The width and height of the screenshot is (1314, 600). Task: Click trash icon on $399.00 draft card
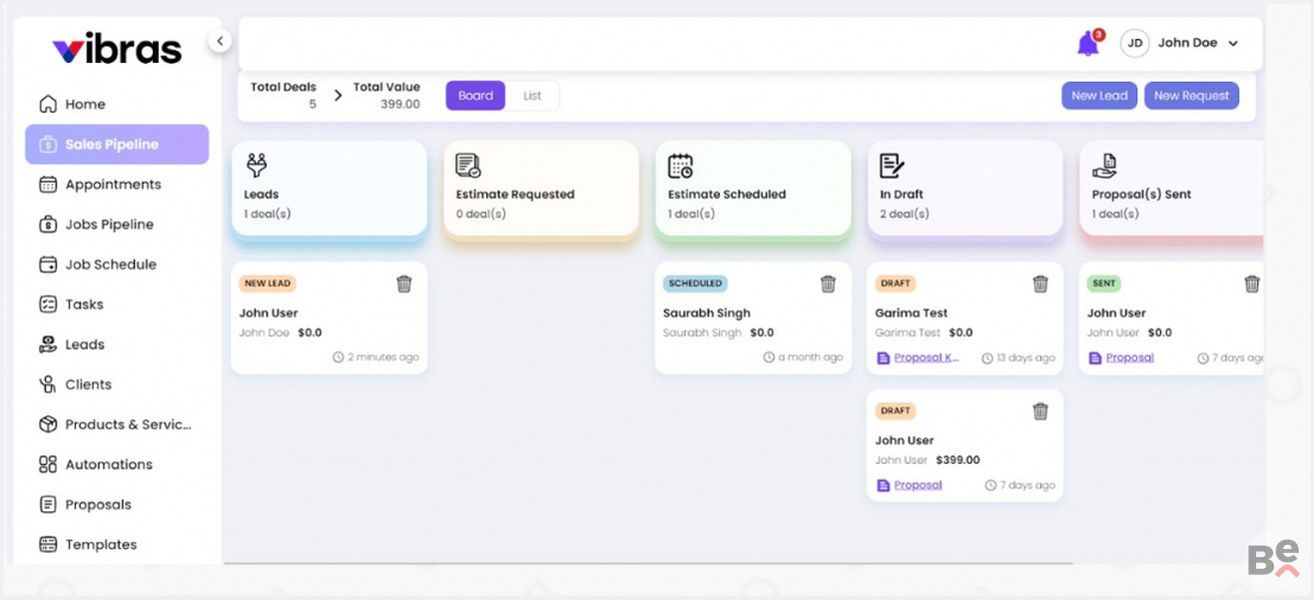[x=1040, y=411]
